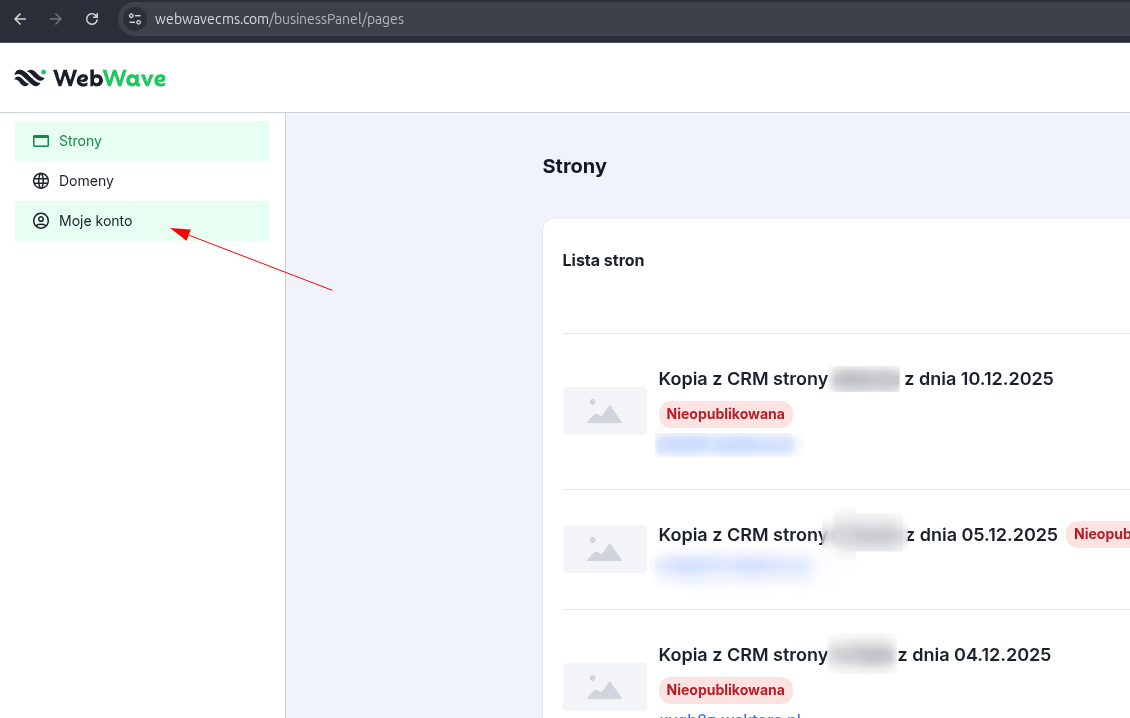Screen dimensions: 1130x718
Task: Open page title dated 10.12.2025
Action: pyautogui.click(x=855, y=379)
